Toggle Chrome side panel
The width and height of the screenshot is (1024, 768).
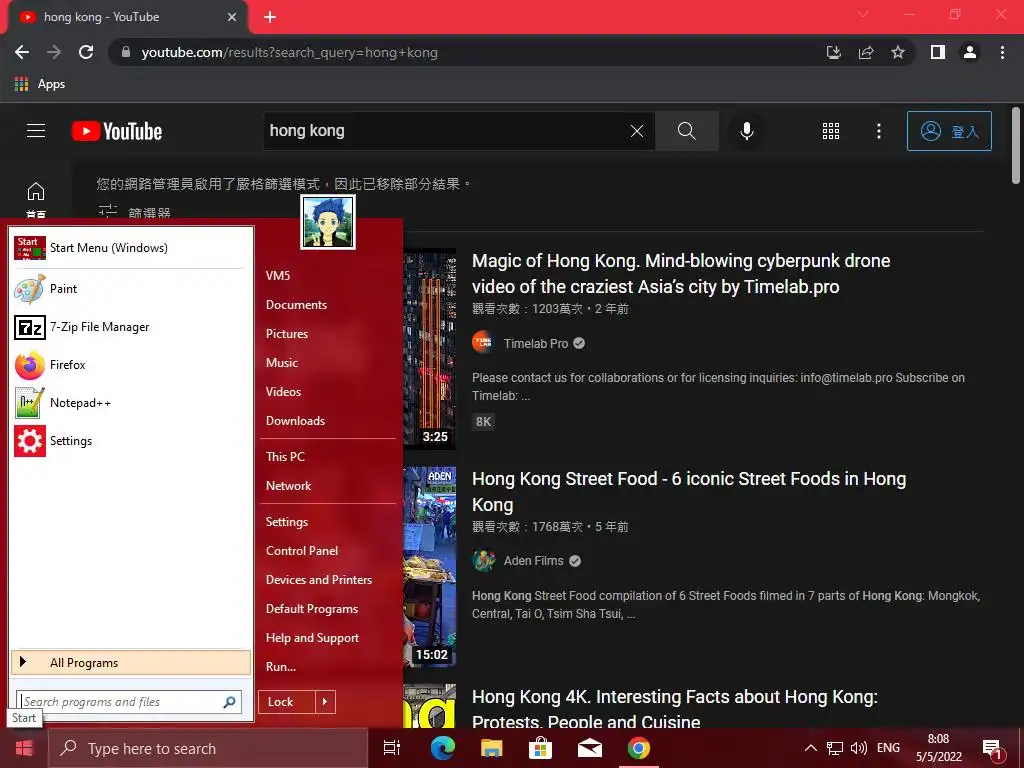pyautogui.click(x=938, y=52)
